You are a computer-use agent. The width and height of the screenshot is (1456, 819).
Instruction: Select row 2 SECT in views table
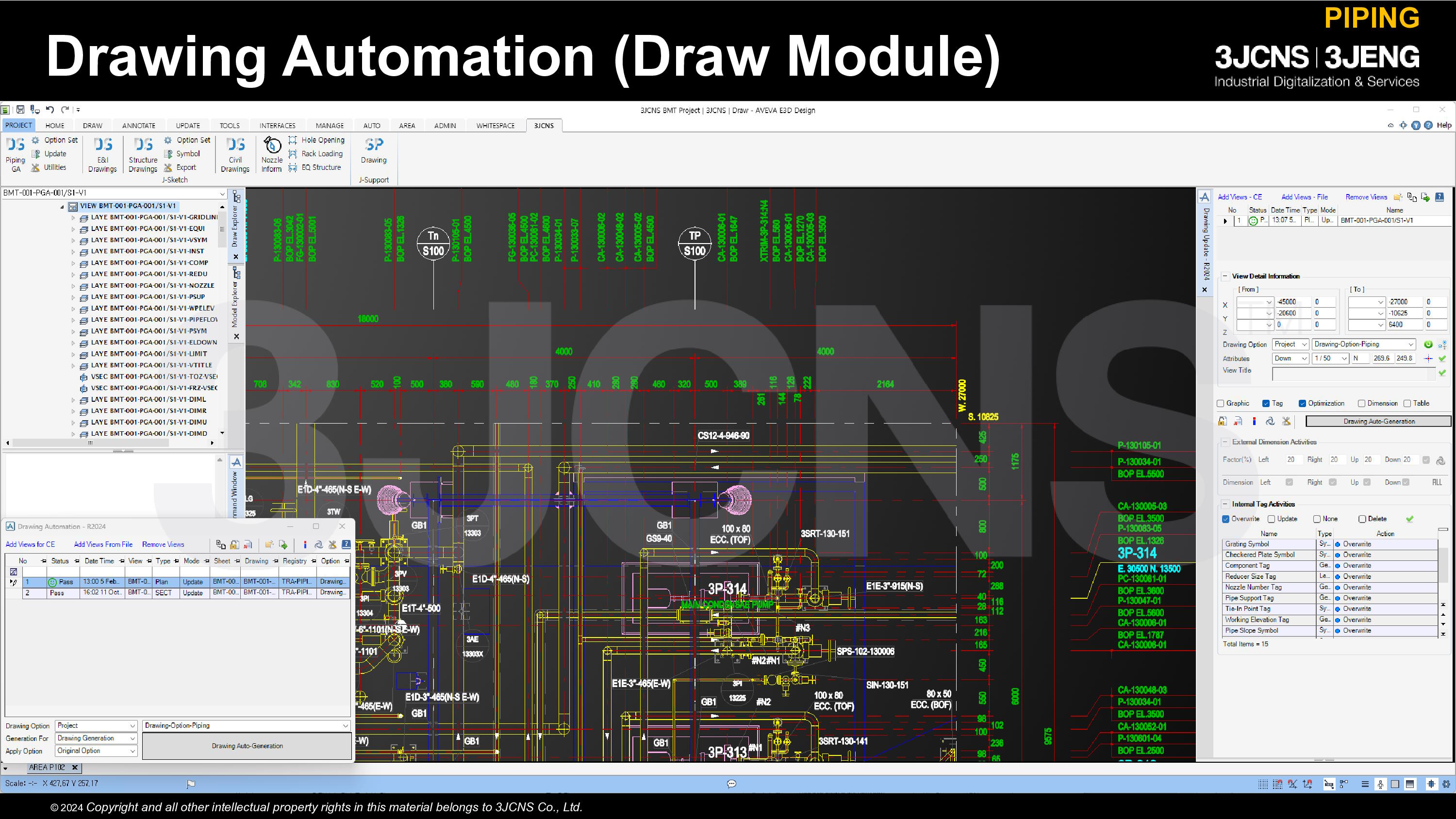click(x=185, y=593)
